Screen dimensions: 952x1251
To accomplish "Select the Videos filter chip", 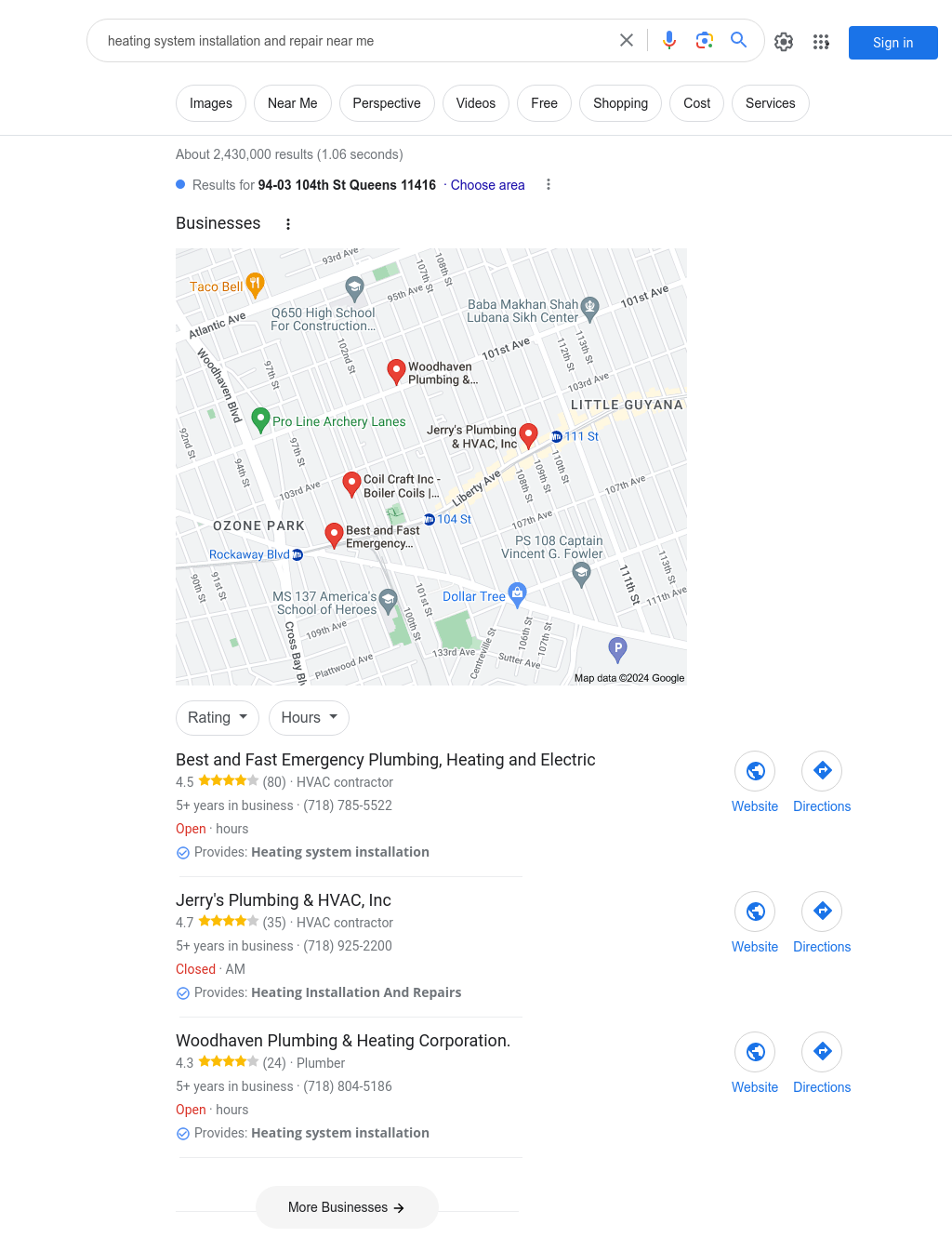I will (476, 103).
